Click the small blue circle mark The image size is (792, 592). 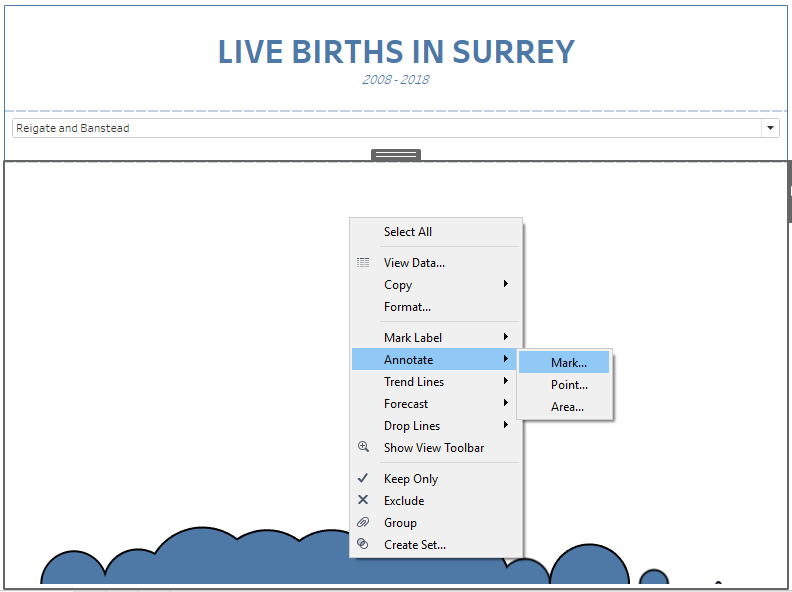654,576
